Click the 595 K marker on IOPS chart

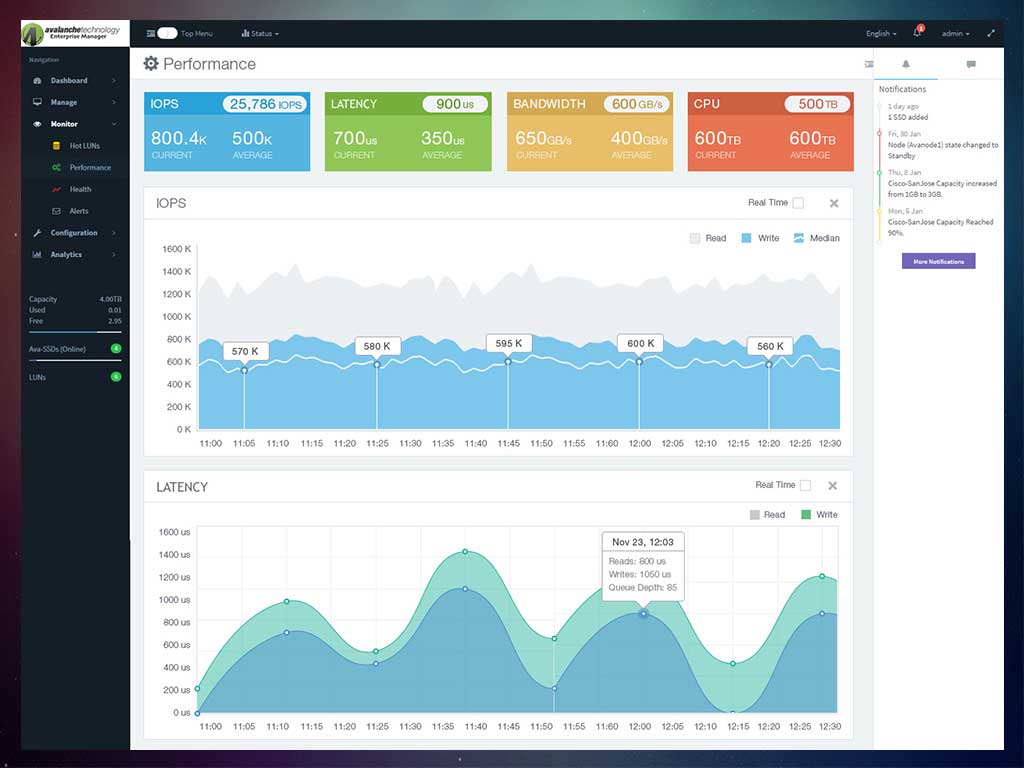coord(509,344)
